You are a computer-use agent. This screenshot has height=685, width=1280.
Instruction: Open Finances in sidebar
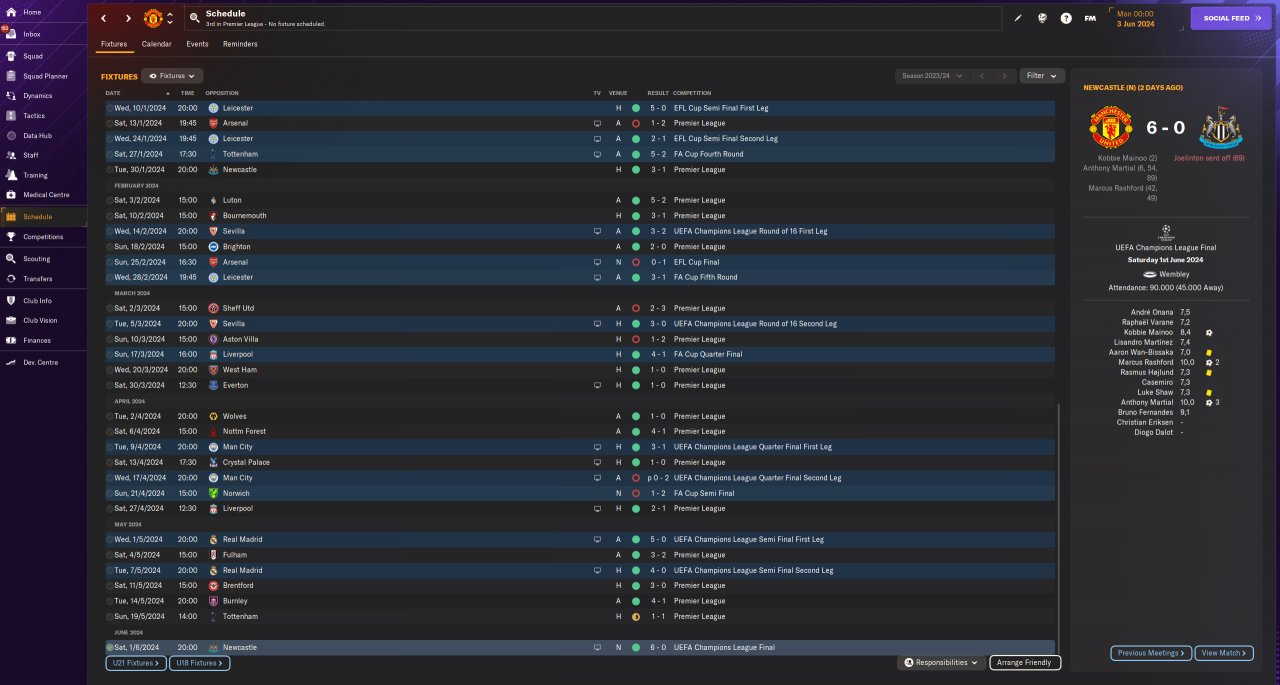pyautogui.click(x=37, y=340)
